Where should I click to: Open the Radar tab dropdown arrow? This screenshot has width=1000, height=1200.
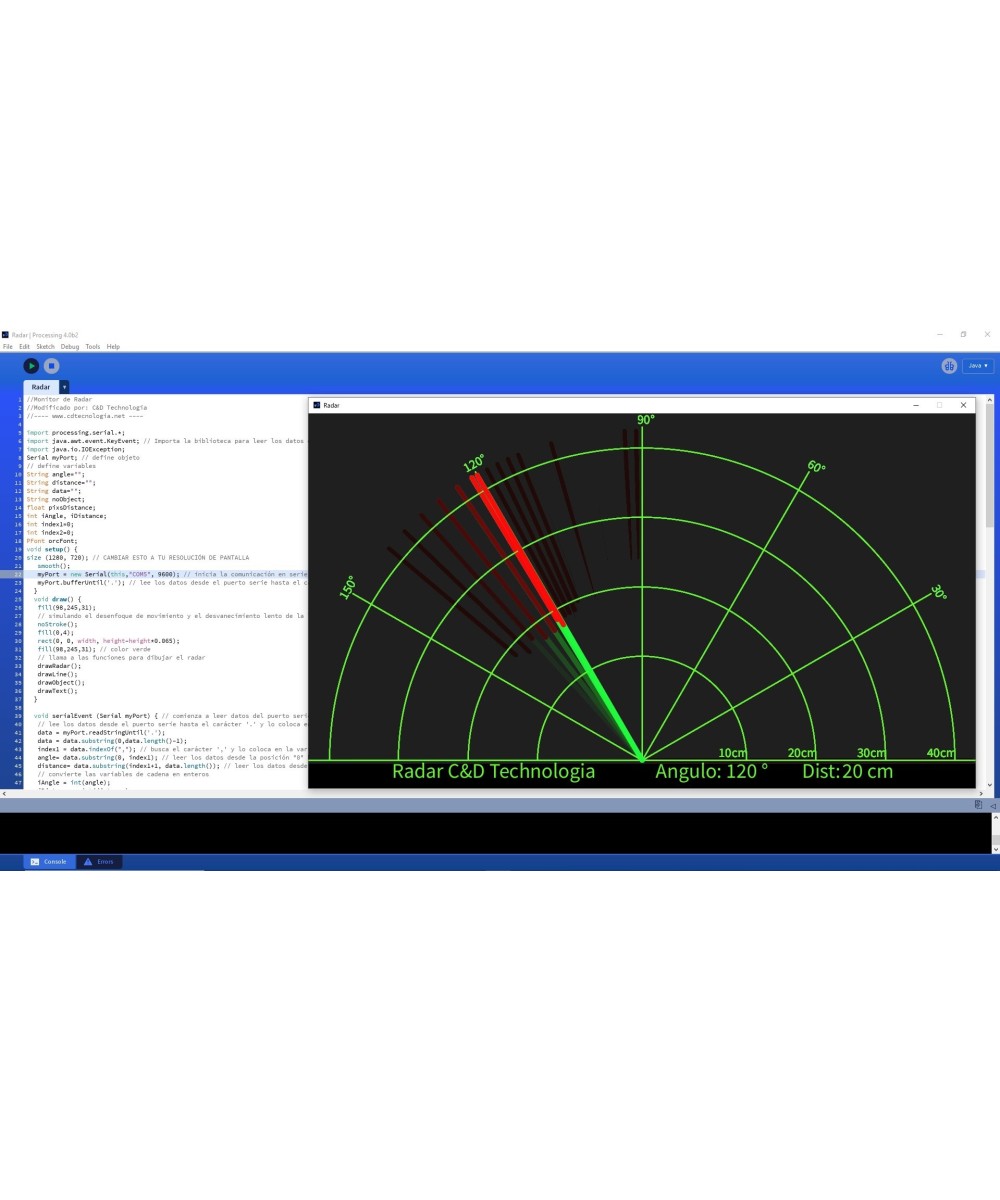[64, 387]
